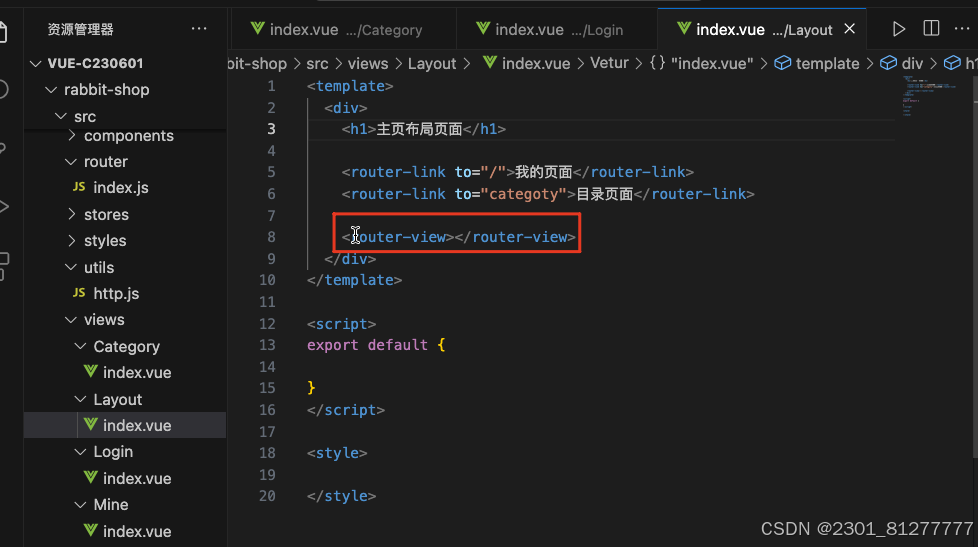Collapse the Mine folder
Viewport: 978px width, 547px height.
pos(80,505)
